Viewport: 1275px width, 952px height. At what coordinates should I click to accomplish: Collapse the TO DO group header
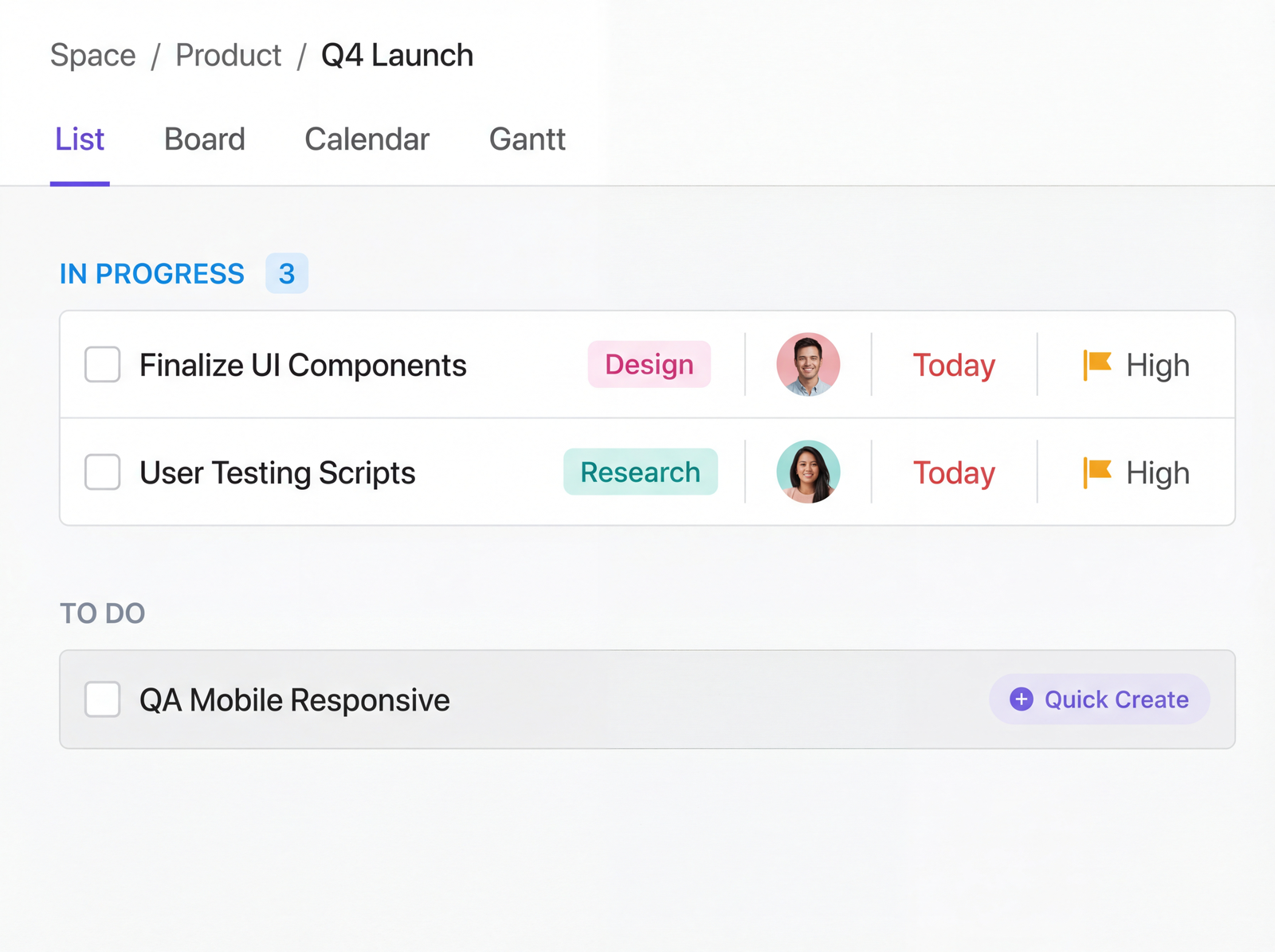click(103, 613)
